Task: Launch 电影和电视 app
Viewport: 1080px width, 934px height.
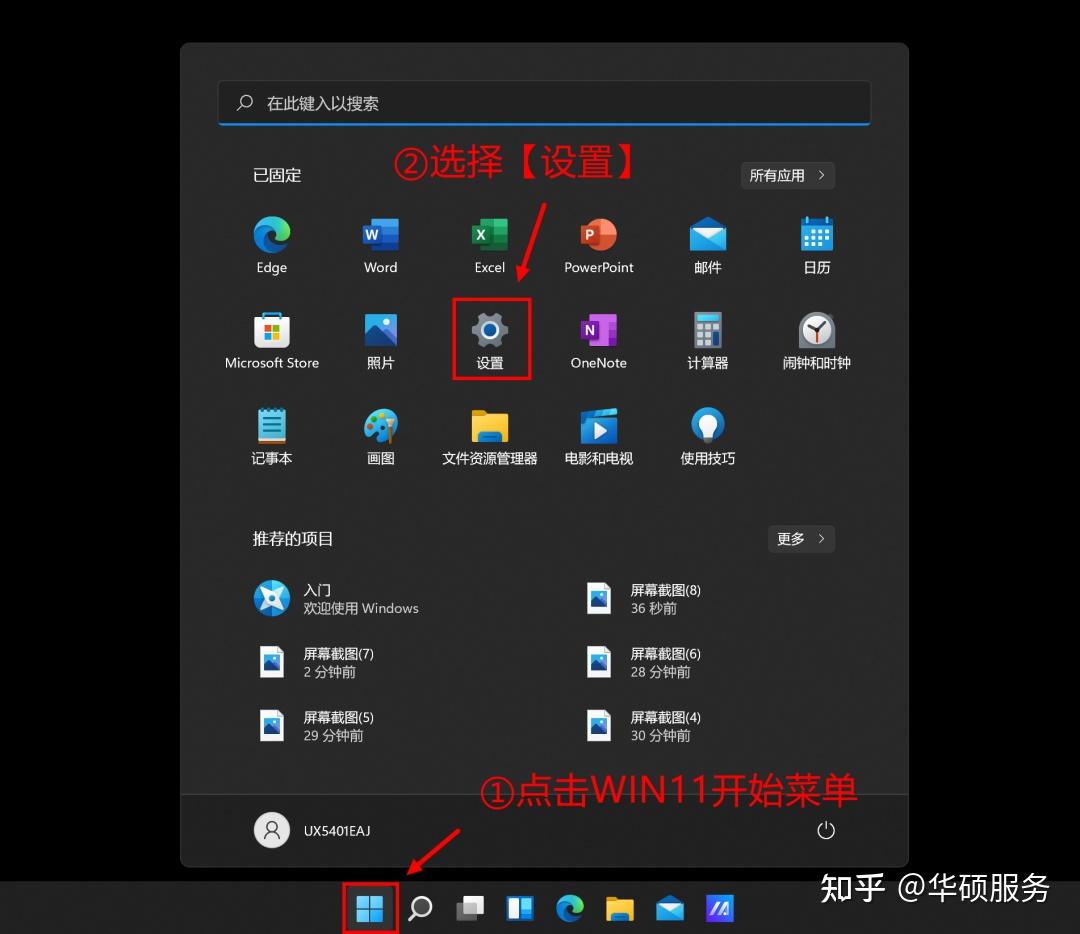Action: click(x=599, y=436)
